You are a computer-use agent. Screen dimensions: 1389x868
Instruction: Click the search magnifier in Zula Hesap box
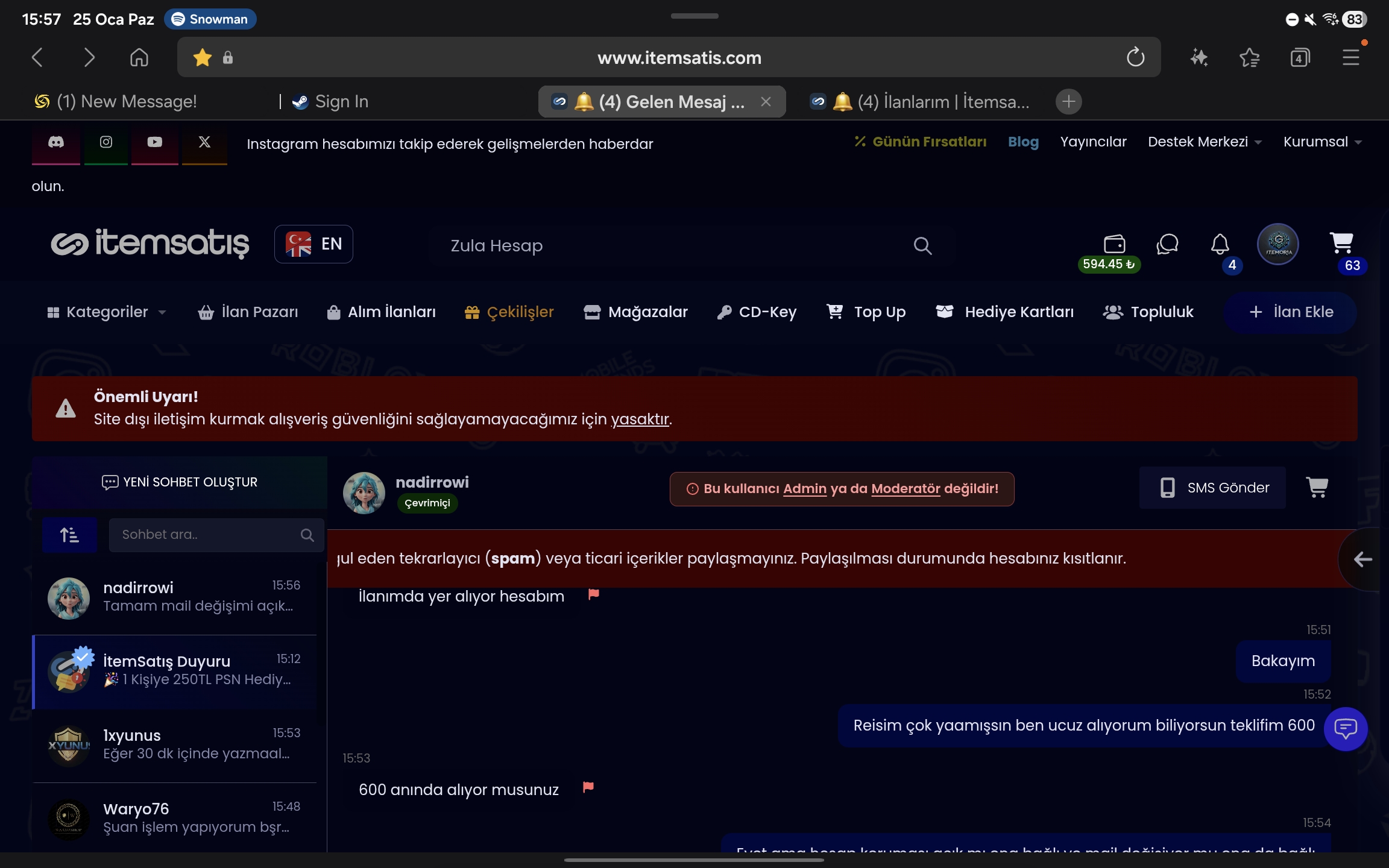click(922, 246)
